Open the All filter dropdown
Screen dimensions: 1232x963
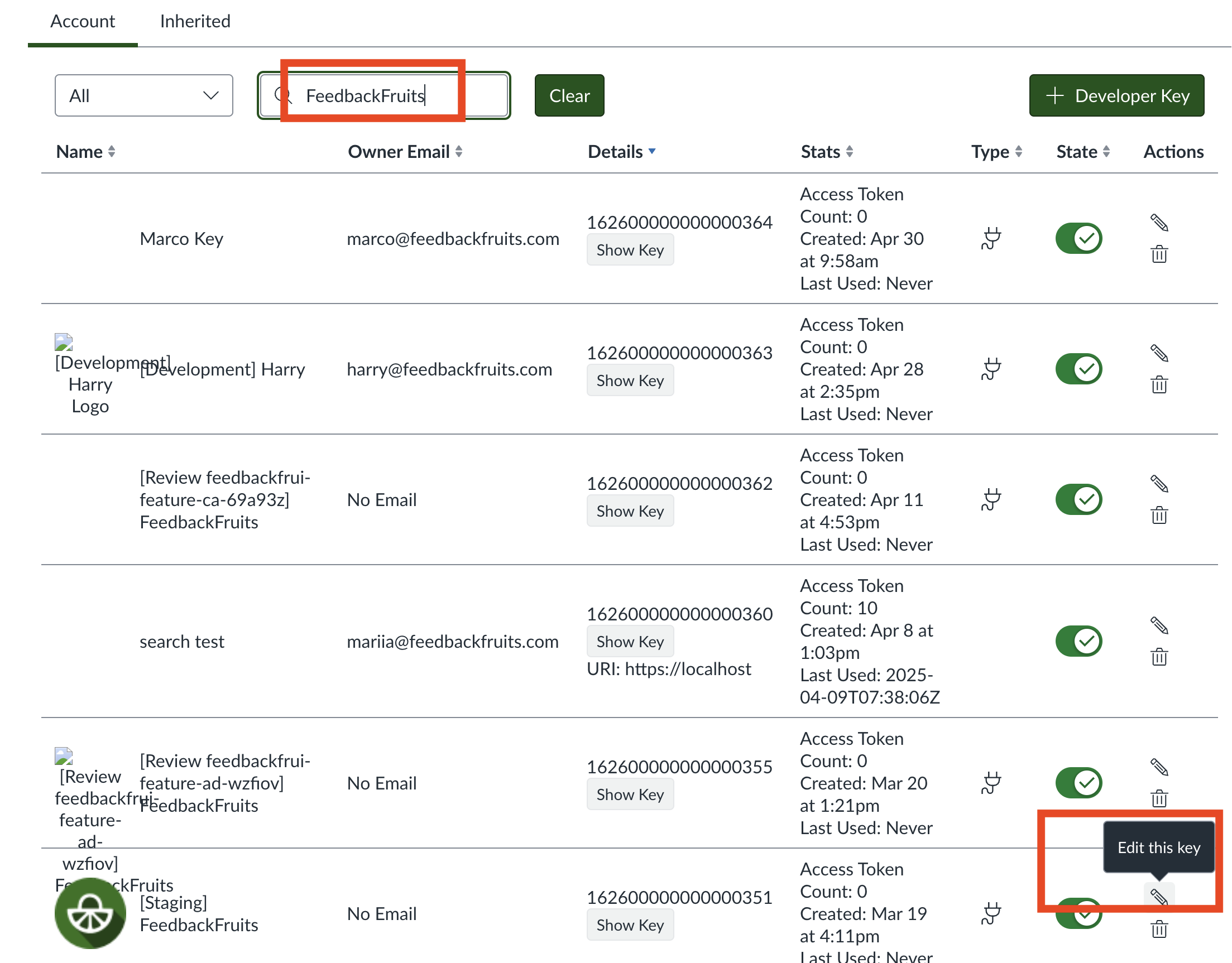(144, 95)
